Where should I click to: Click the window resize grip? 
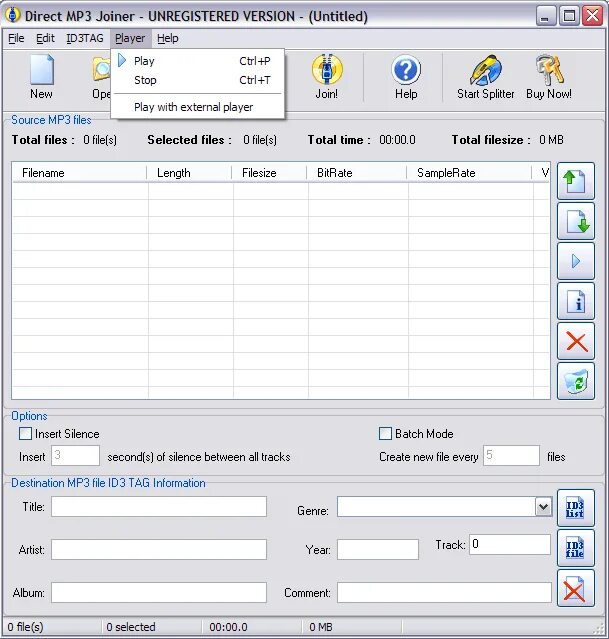tap(599, 629)
